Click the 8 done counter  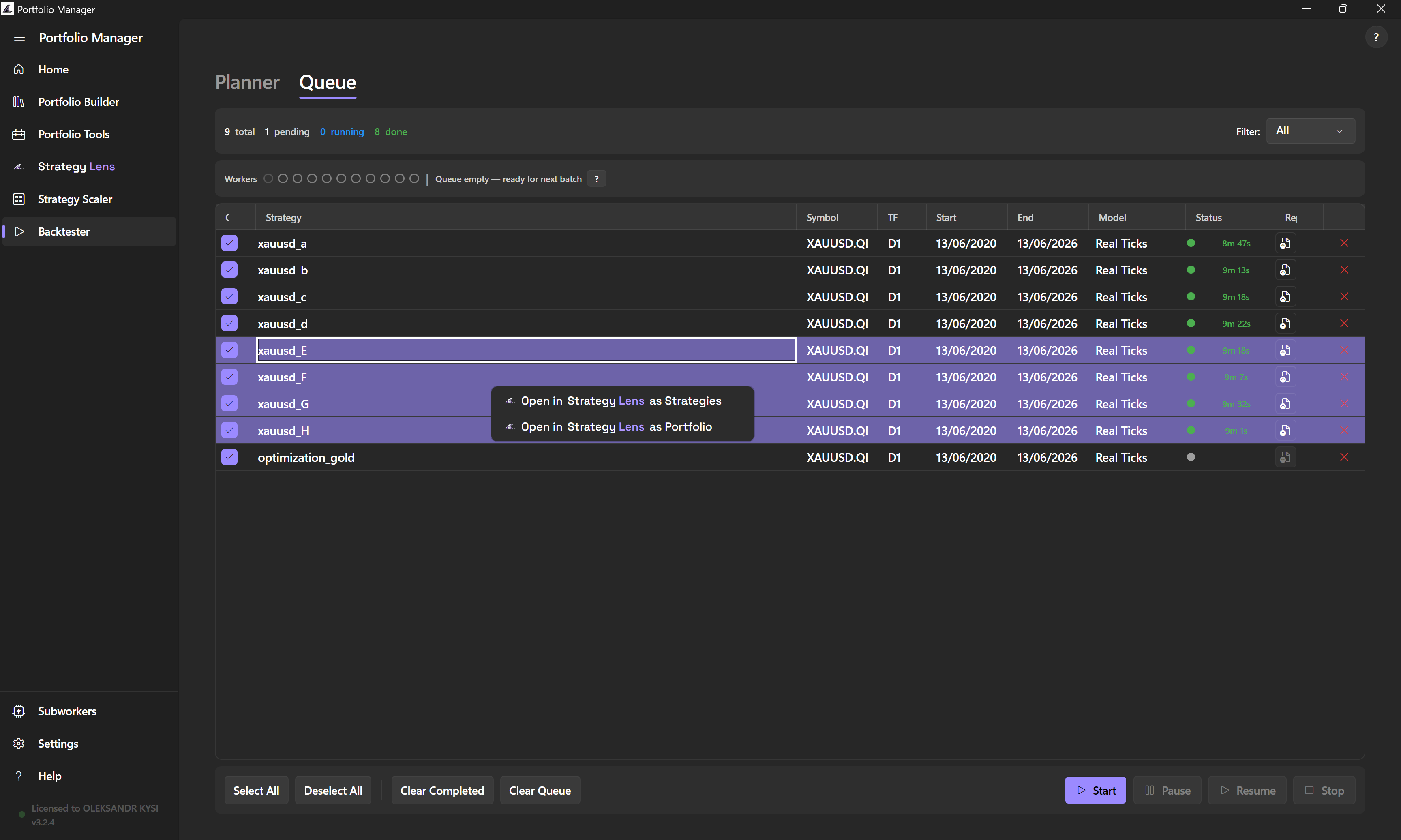(390, 131)
